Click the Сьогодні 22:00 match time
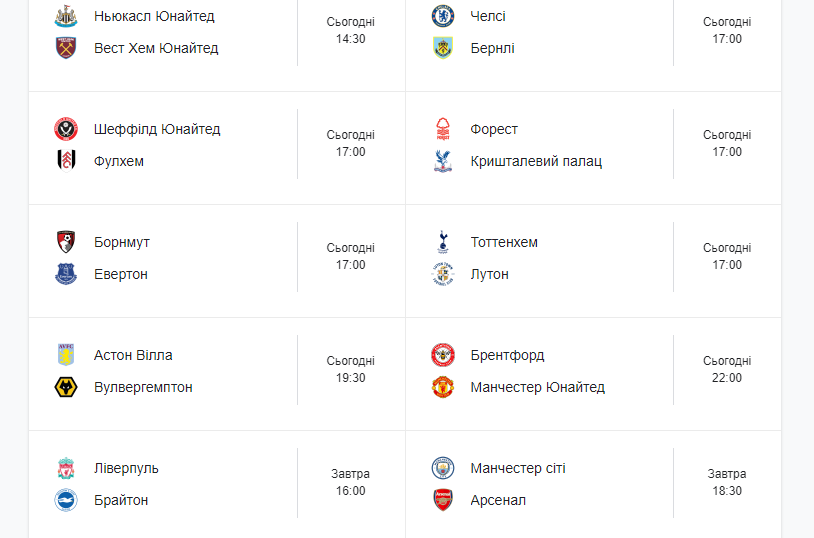The height and width of the screenshot is (538, 814). (727, 369)
